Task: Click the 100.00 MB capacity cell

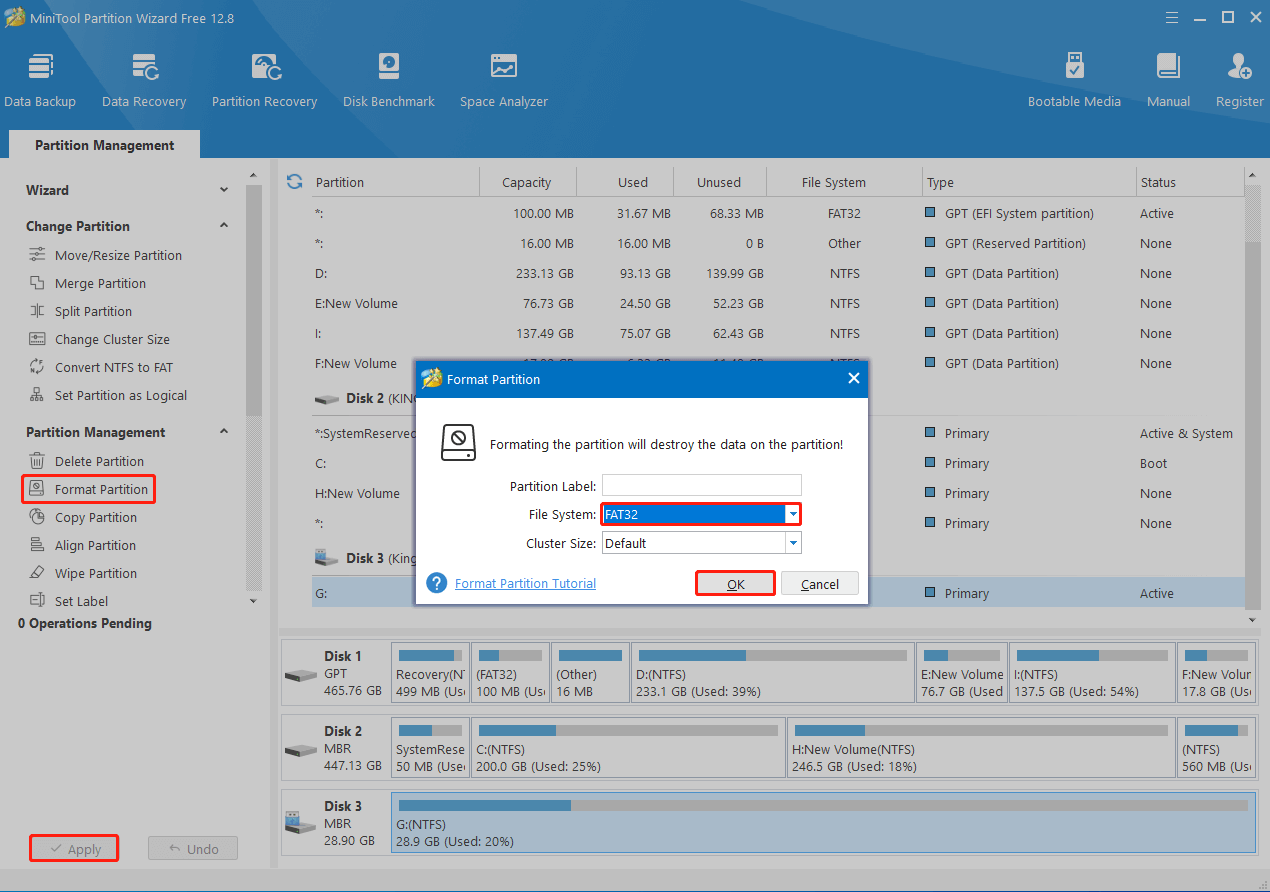Action: click(x=544, y=213)
